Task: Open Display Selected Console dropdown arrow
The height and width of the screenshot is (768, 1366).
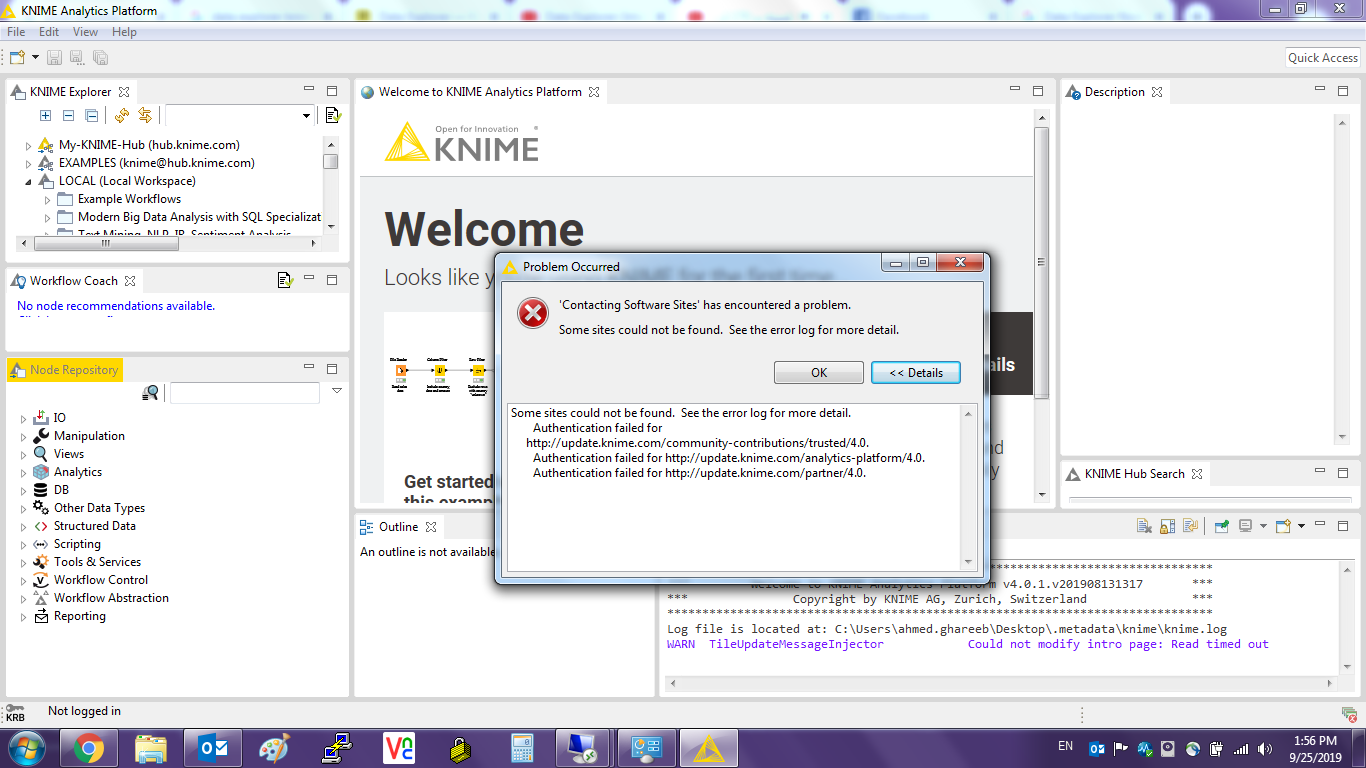Action: (x=1263, y=526)
